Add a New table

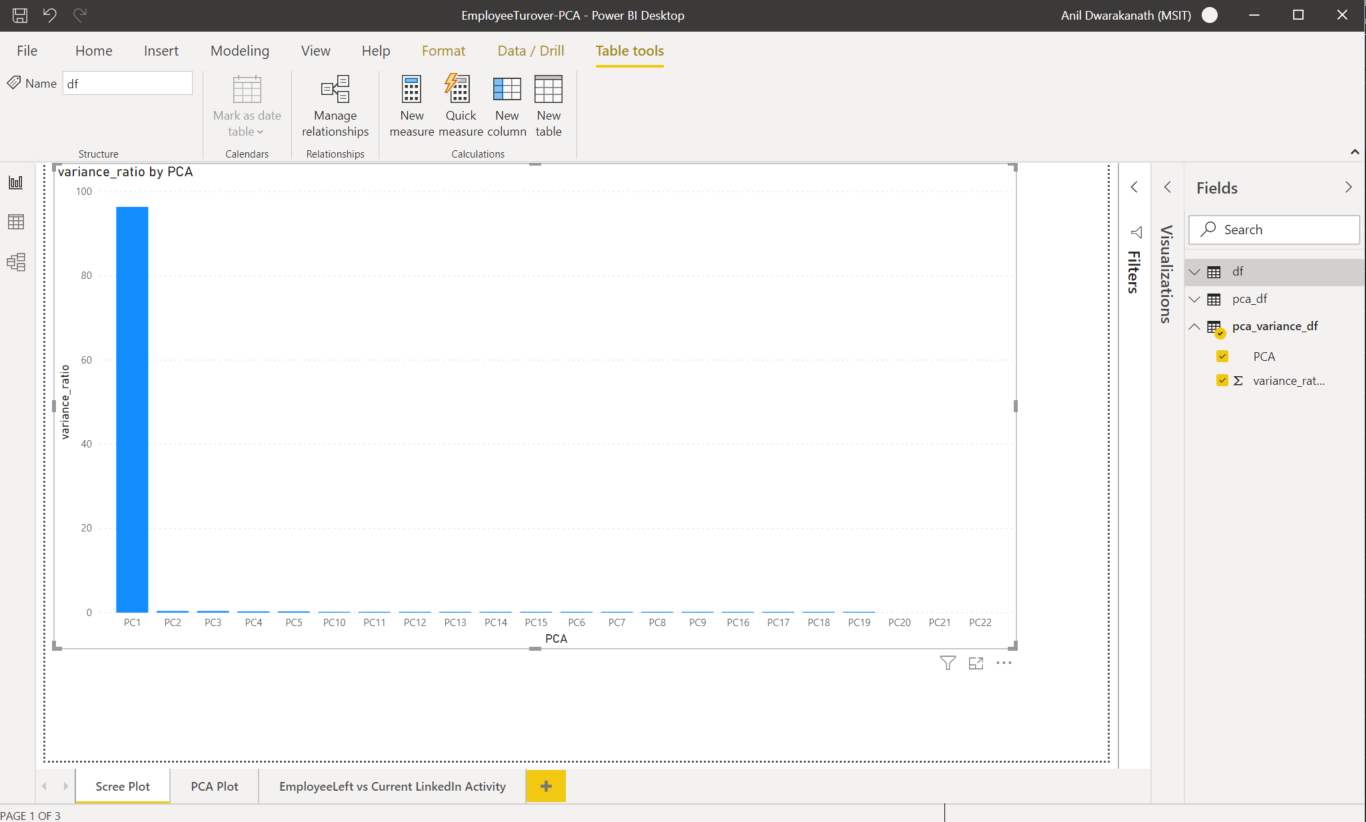(x=548, y=106)
